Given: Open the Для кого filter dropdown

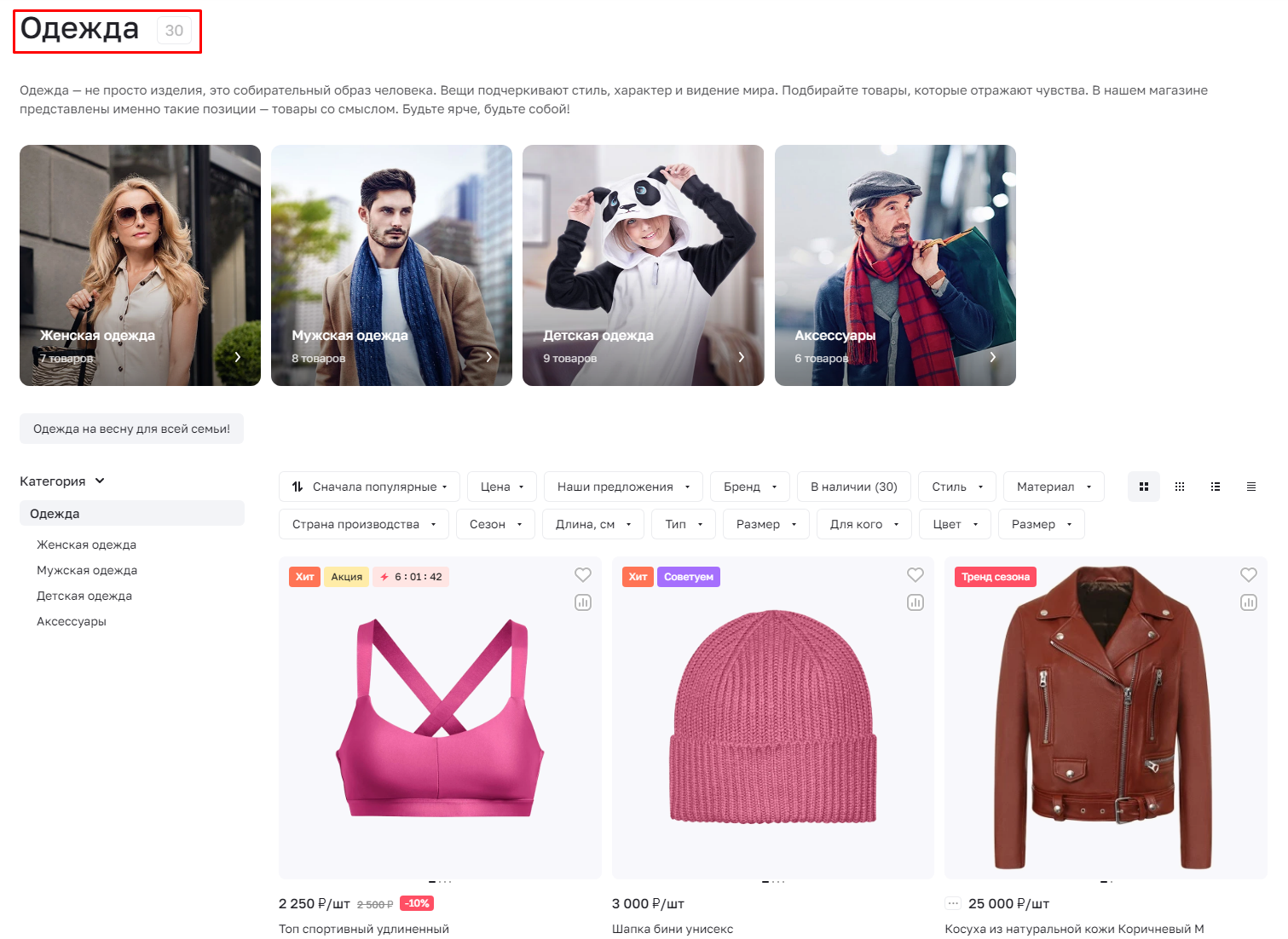Looking at the screenshot, I should (864, 524).
